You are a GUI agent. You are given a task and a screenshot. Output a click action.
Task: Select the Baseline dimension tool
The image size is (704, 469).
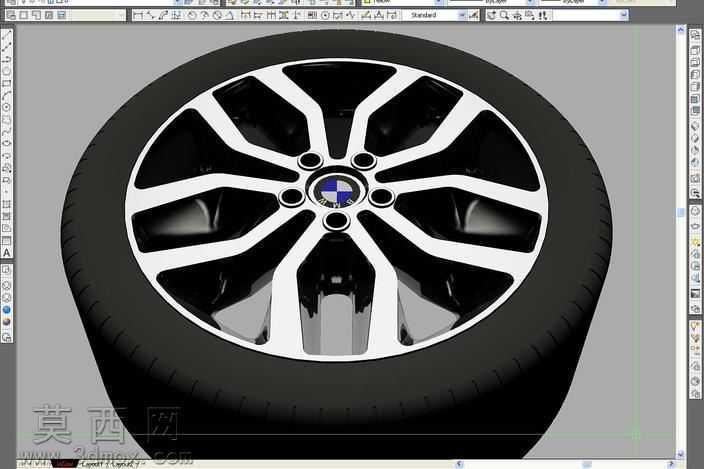coord(258,16)
